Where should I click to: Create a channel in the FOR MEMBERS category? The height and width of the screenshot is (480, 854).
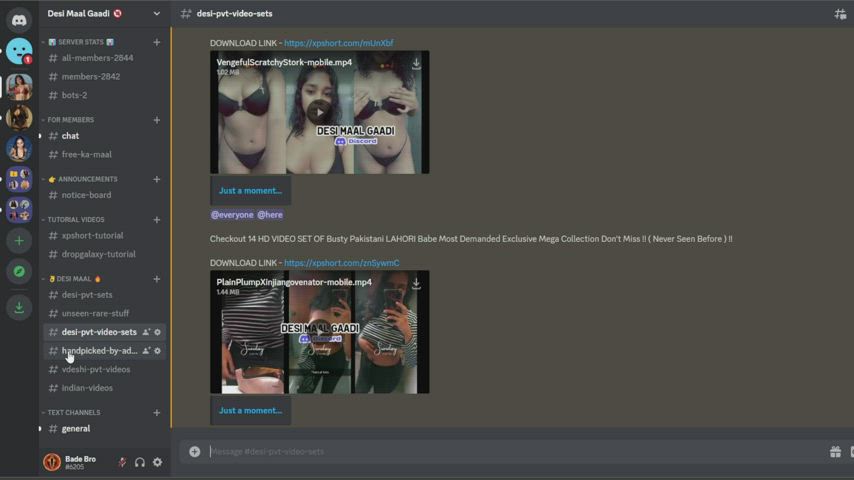point(157,120)
